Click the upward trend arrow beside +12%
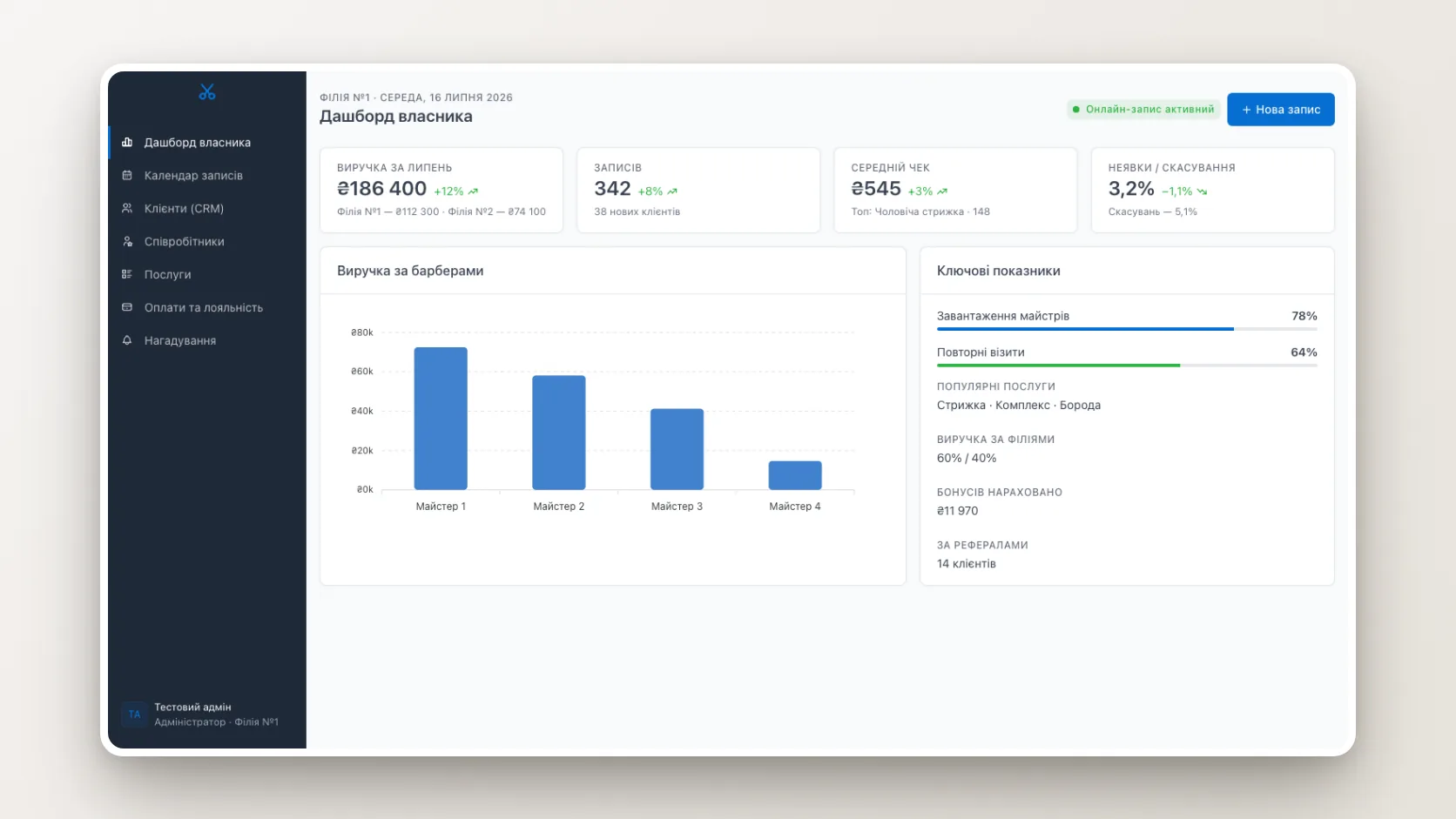 coord(473,191)
